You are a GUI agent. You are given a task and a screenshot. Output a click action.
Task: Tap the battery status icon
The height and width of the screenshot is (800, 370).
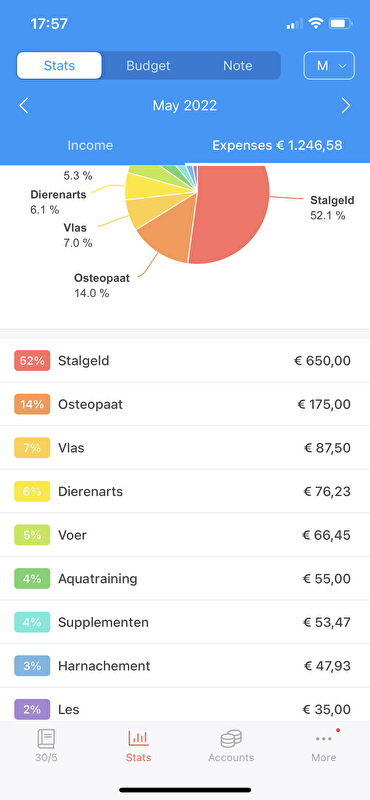pos(340,23)
